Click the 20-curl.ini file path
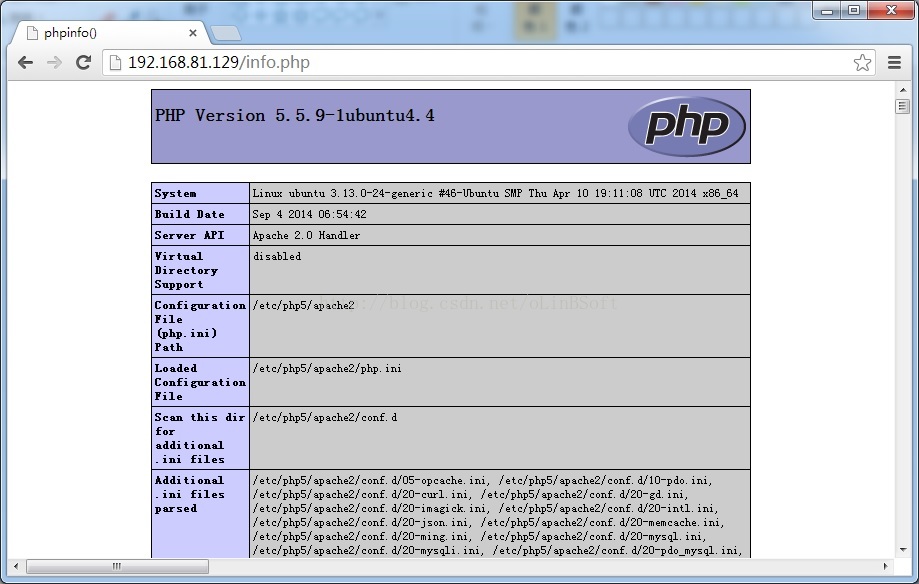Viewport: 919px width, 584px height. [x=361, y=494]
